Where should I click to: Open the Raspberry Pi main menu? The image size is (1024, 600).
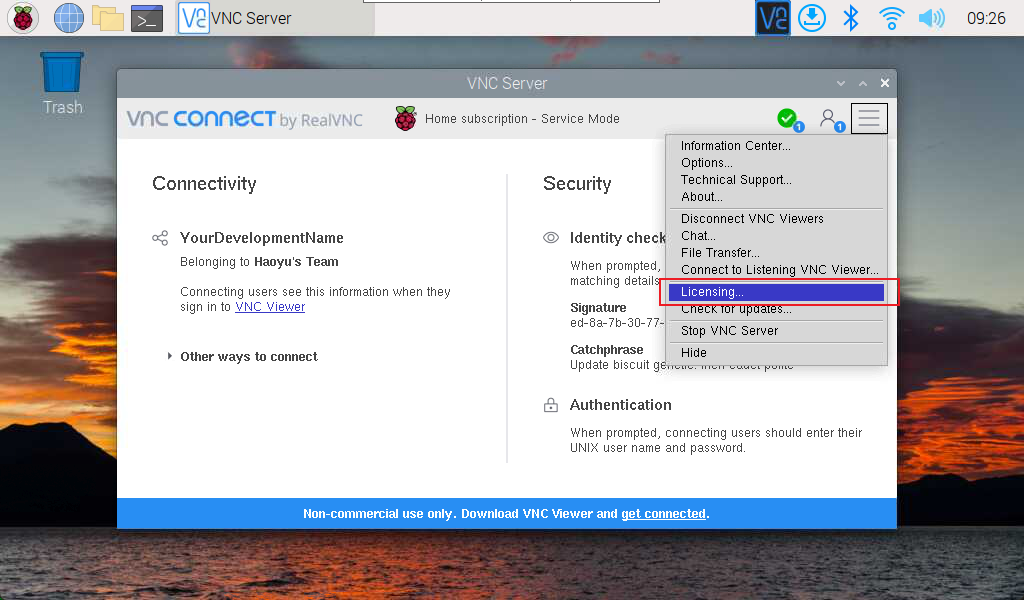[23, 18]
